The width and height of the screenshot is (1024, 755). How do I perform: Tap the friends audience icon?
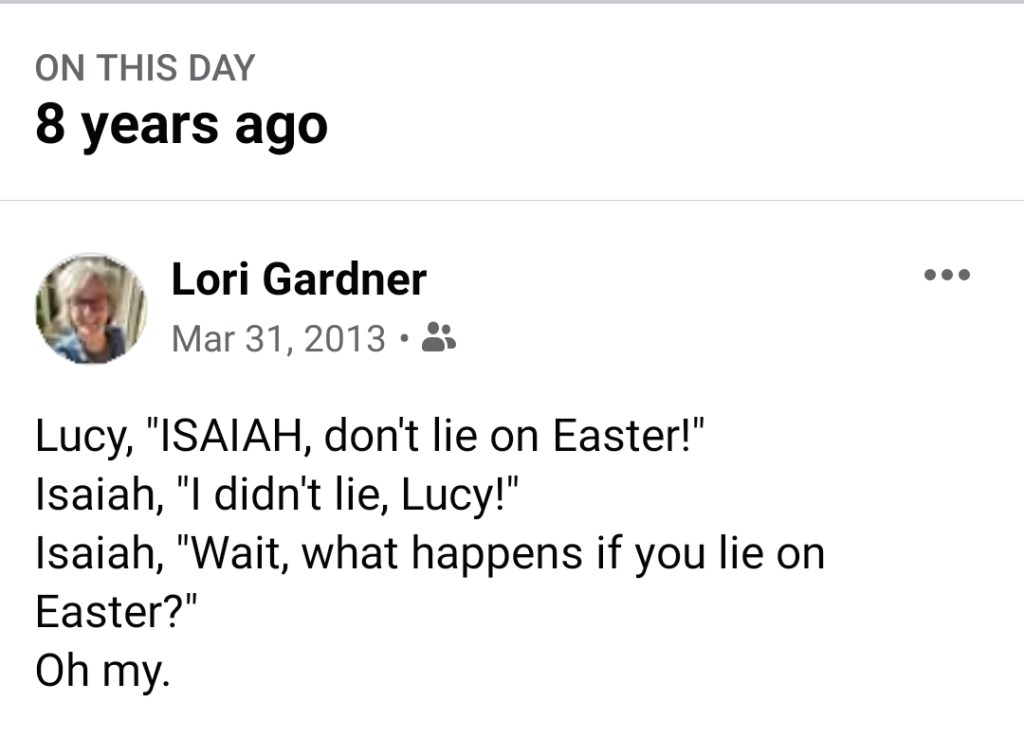pos(439,338)
